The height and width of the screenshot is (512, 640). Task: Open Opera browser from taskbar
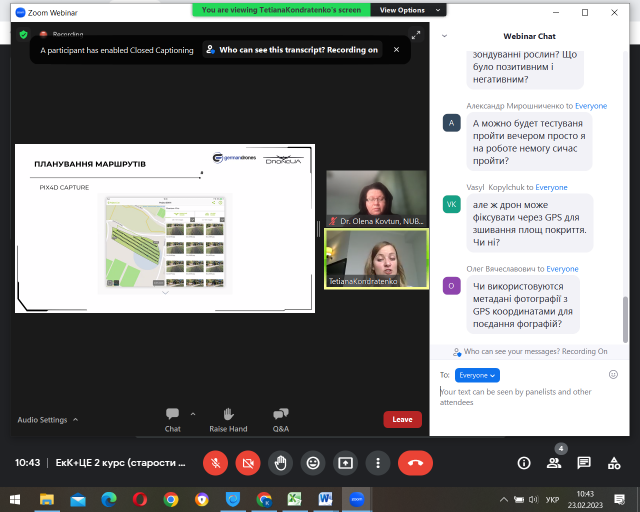[140, 499]
